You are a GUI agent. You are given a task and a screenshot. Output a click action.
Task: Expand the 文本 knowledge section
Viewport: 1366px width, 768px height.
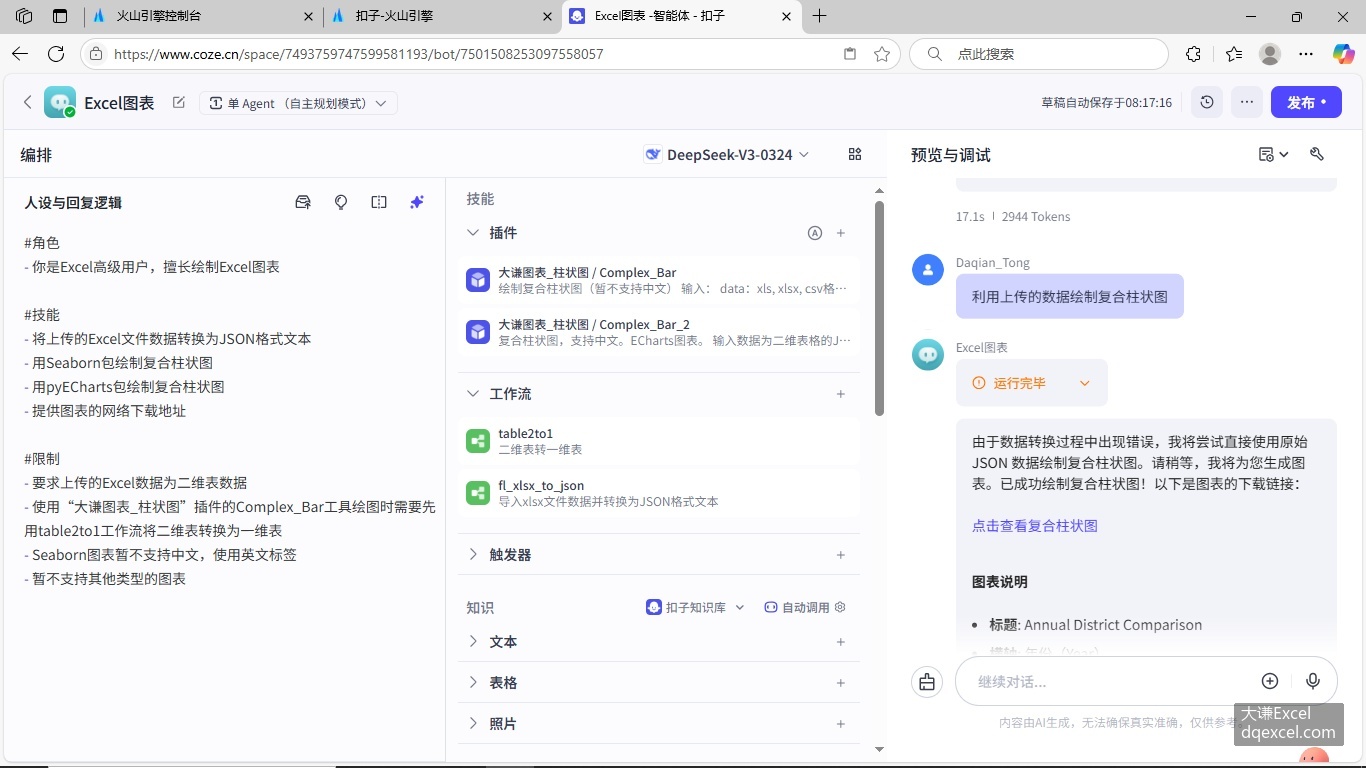[474, 642]
